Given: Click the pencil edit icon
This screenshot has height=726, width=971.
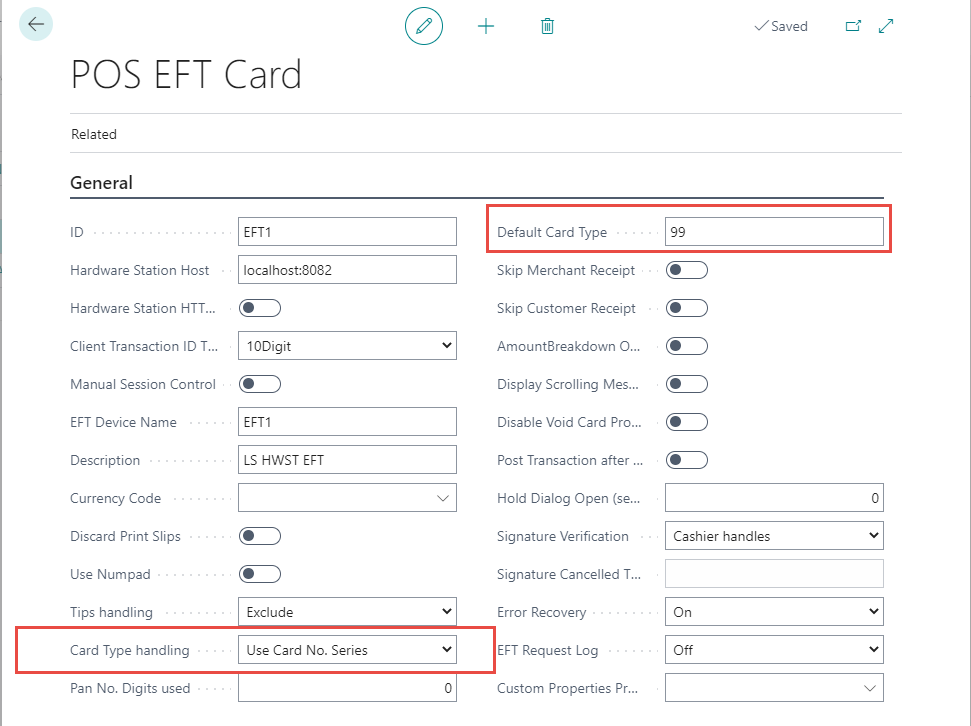Looking at the screenshot, I should [x=423, y=26].
